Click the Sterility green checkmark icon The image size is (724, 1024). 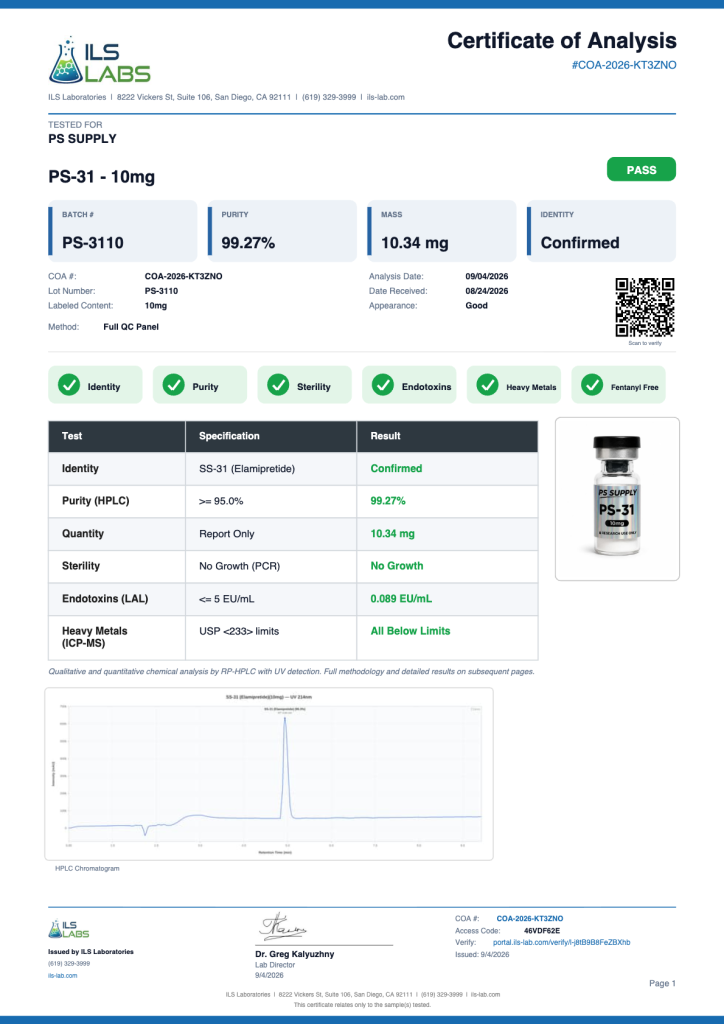tap(278, 385)
